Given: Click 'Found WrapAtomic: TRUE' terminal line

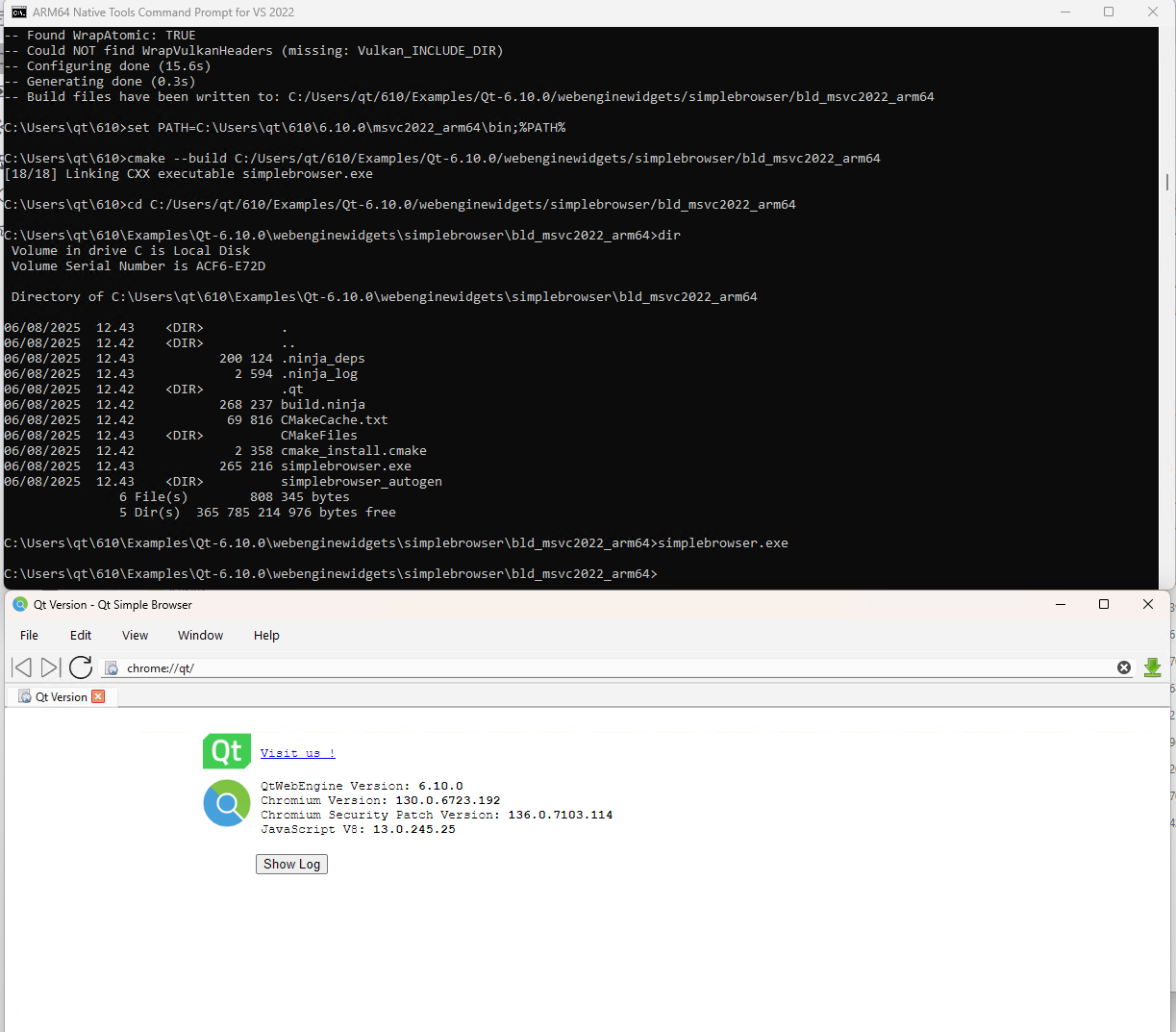Looking at the screenshot, I should (100, 36).
